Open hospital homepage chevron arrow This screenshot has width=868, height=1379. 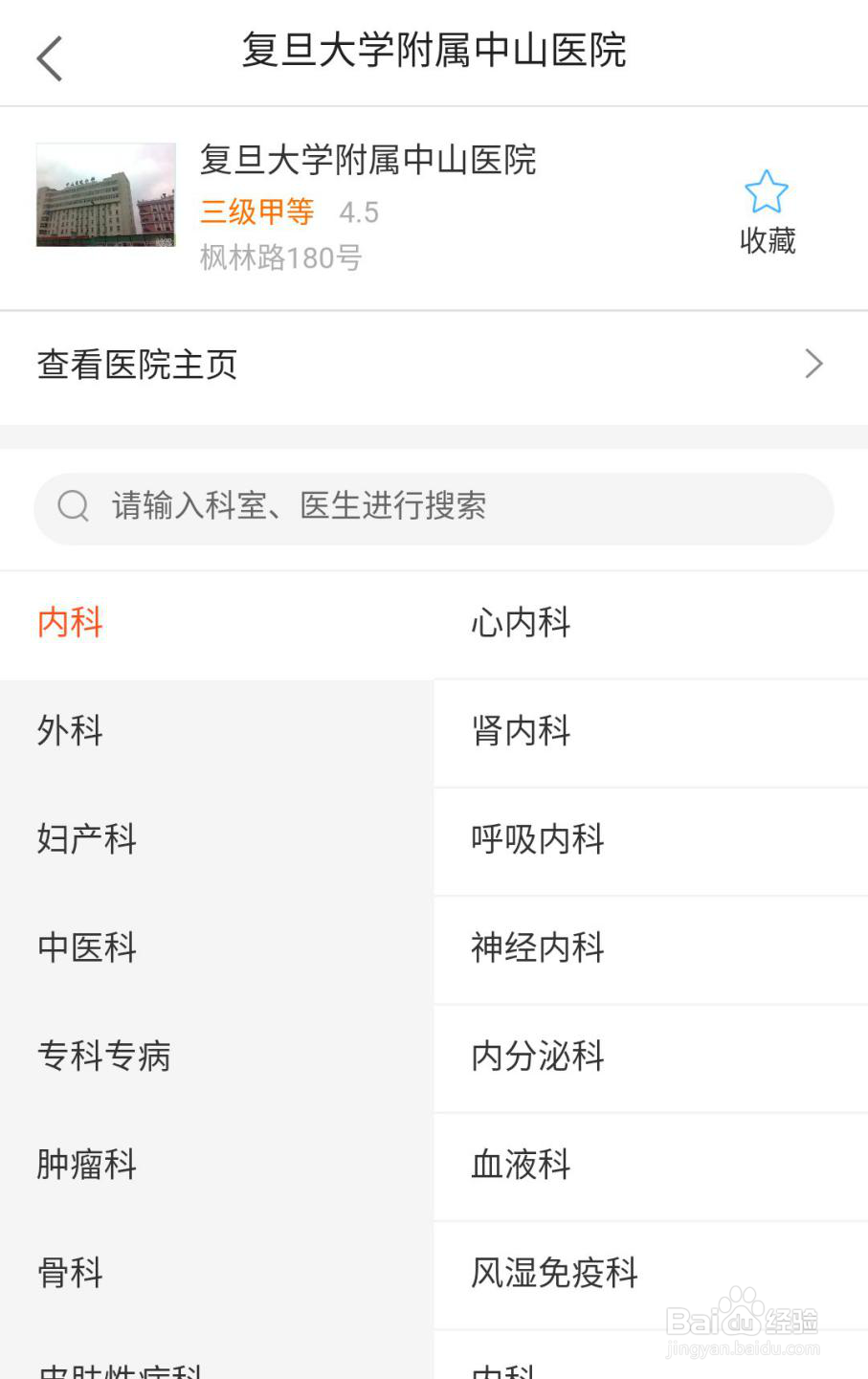point(814,364)
